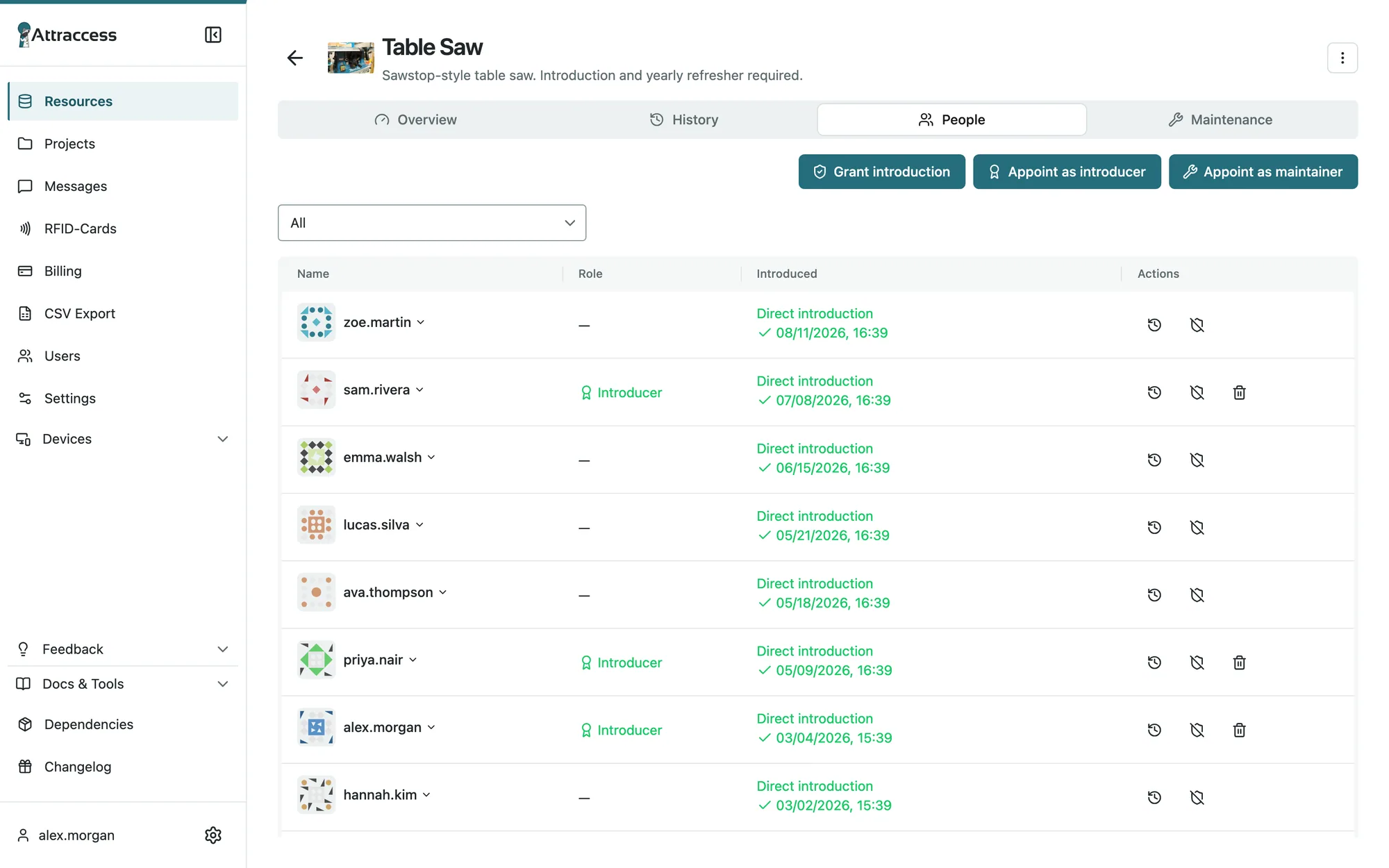1389x868 pixels.
Task: Expand Docs & Tools section
Action: coord(123,684)
